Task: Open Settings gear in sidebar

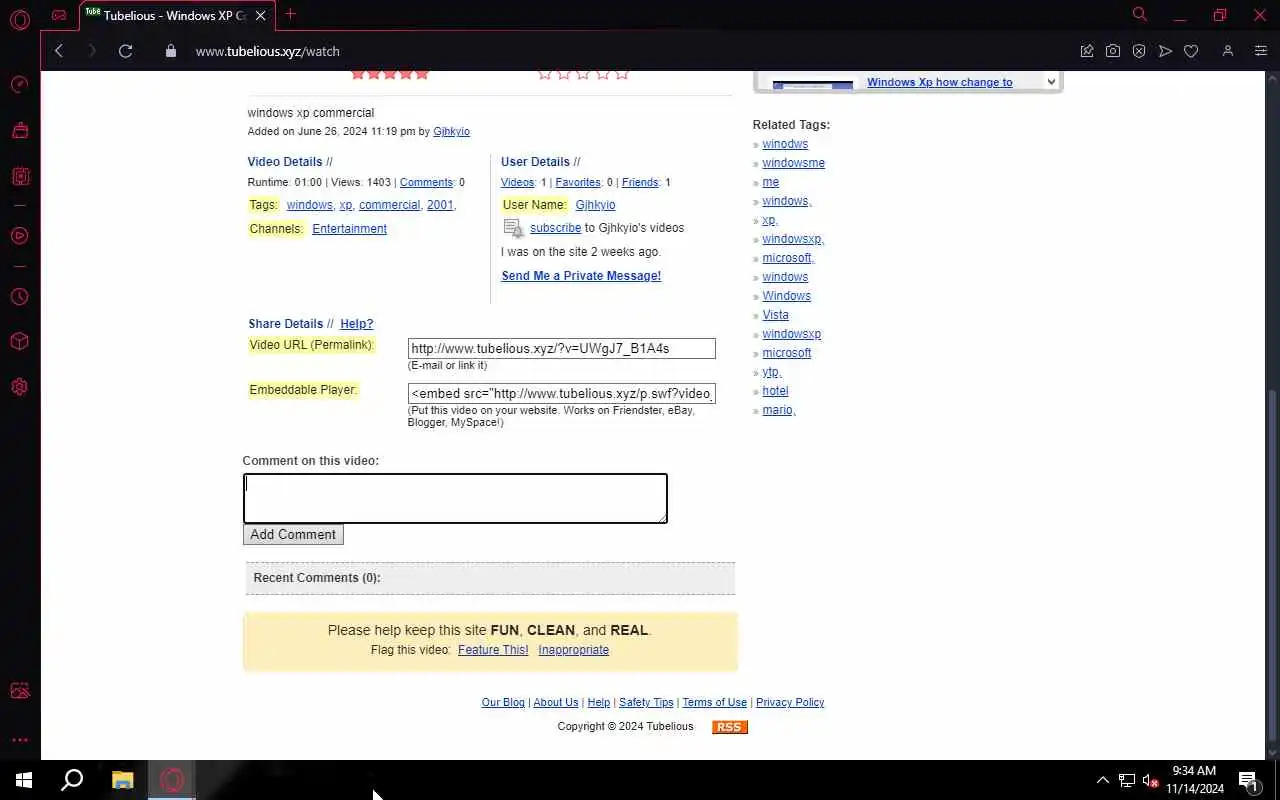Action: click(x=19, y=387)
